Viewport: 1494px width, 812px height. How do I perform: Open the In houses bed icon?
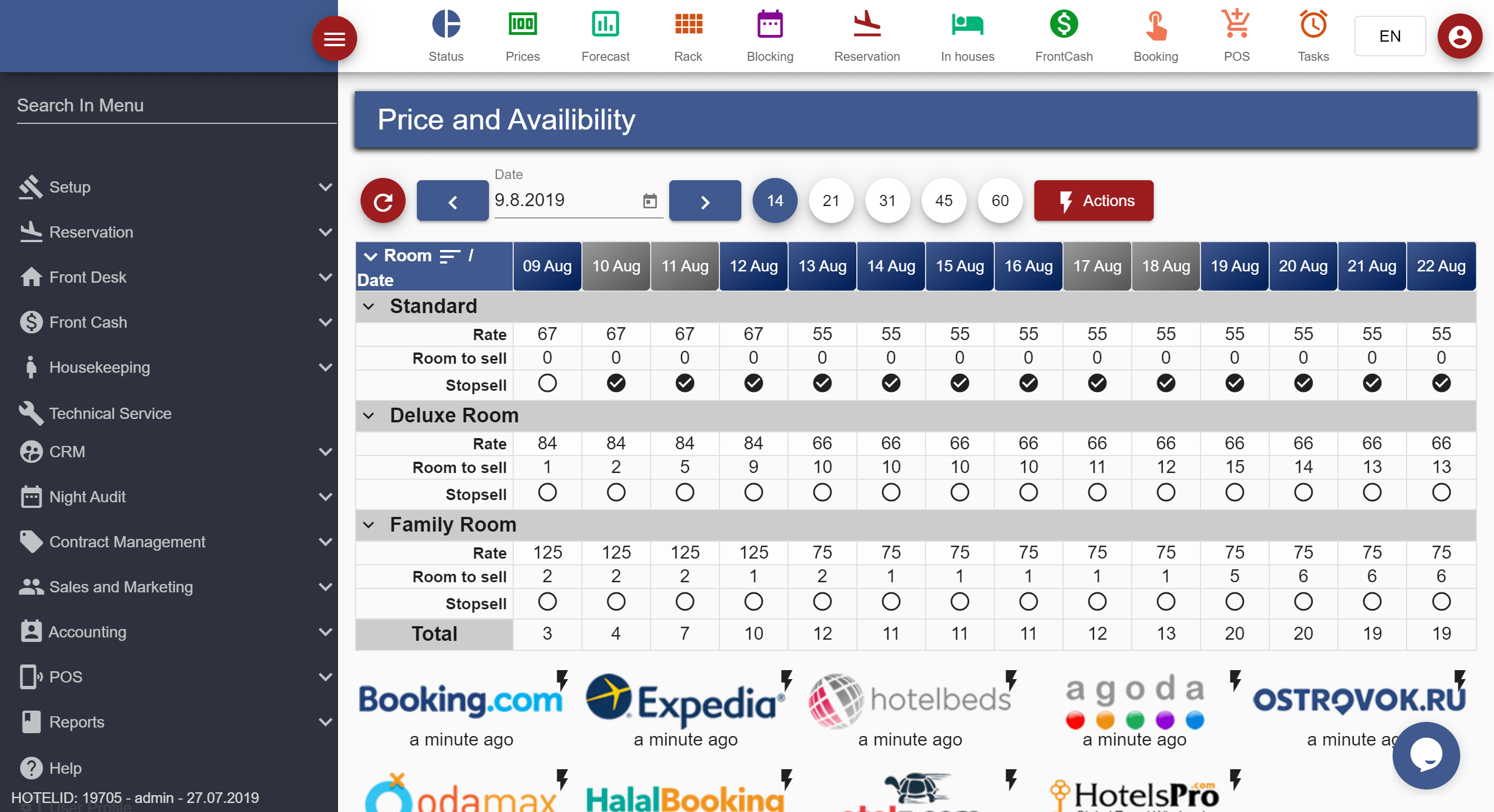click(967, 24)
